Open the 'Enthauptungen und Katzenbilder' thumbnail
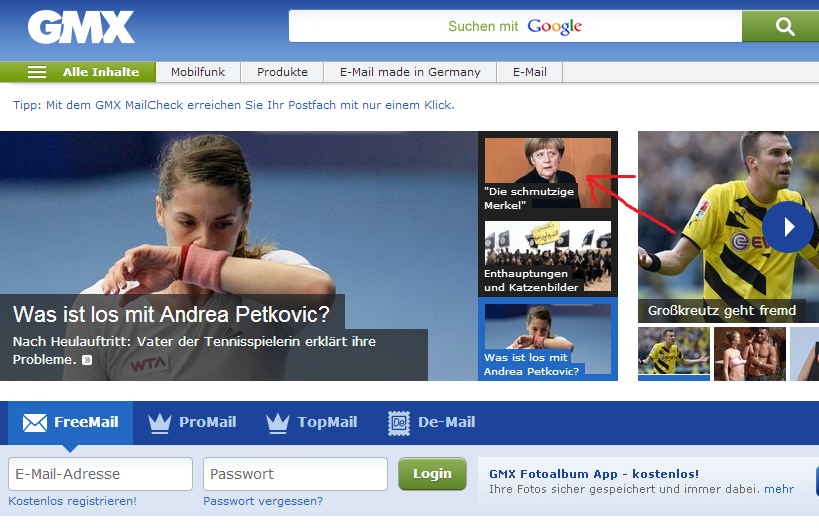819x528 pixels. pyautogui.click(x=547, y=256)
